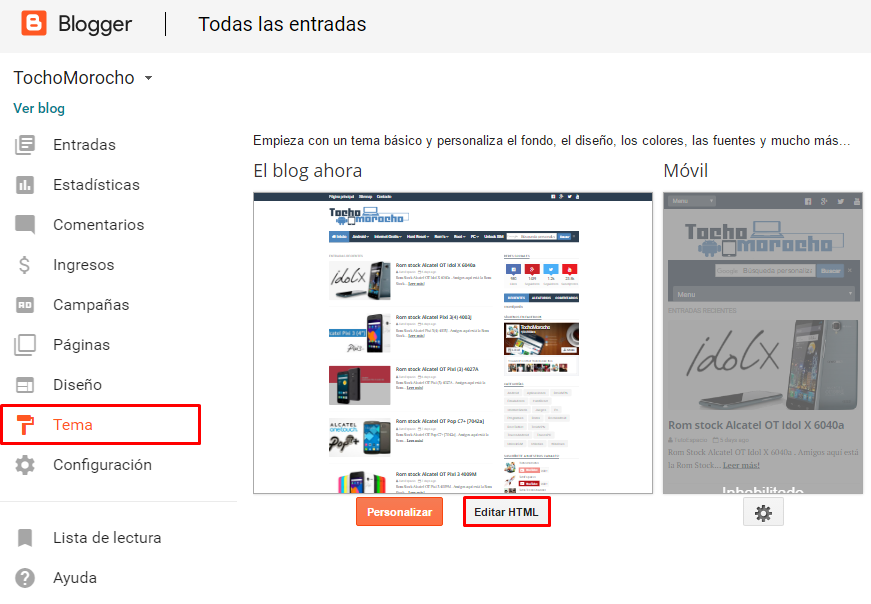The height and width of the screenshot is (604, 871).
Task: Click the Editar HTML button
Action: pyautogui.click(x=507, y=512)
